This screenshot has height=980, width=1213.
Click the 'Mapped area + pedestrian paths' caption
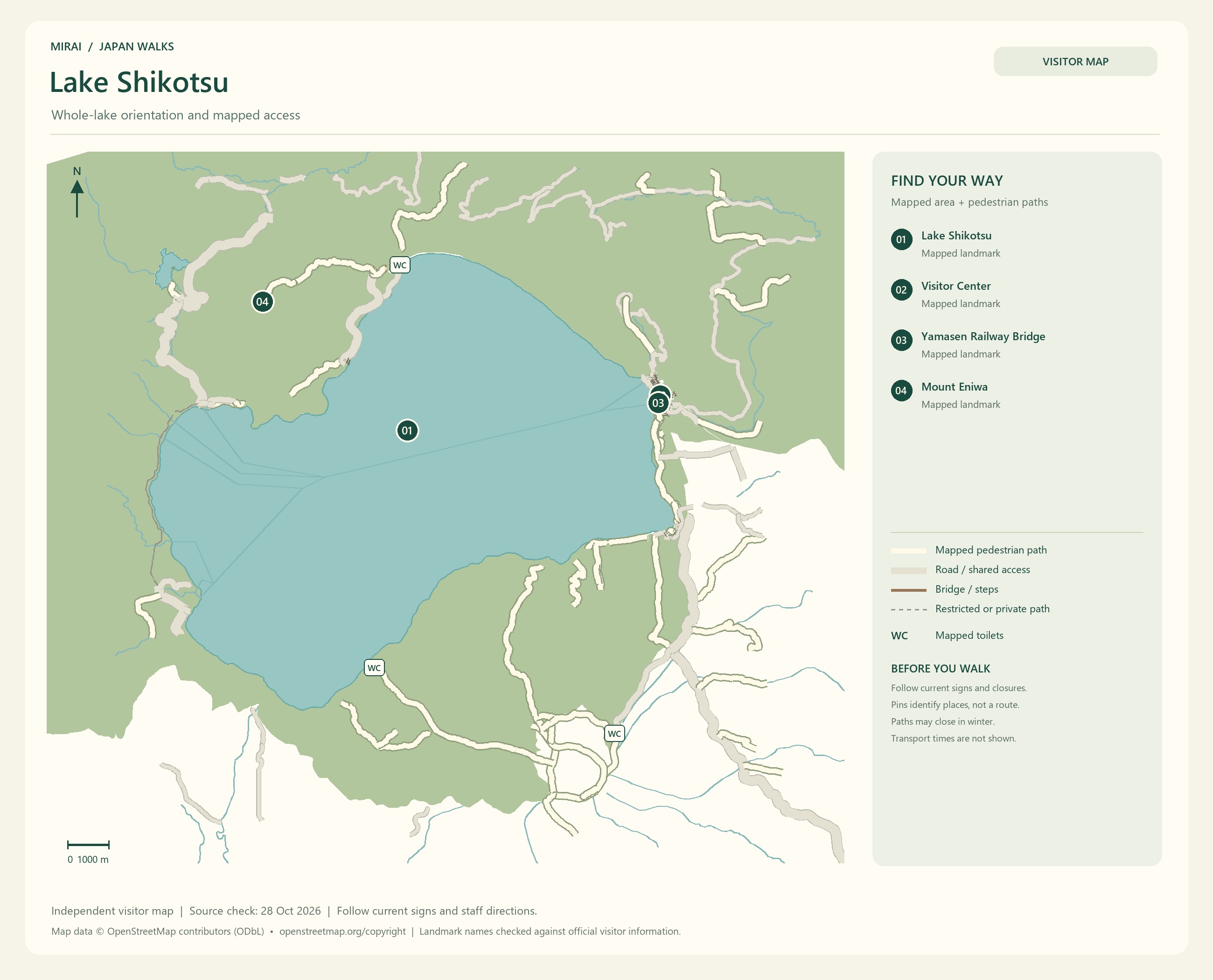point(969,202)
